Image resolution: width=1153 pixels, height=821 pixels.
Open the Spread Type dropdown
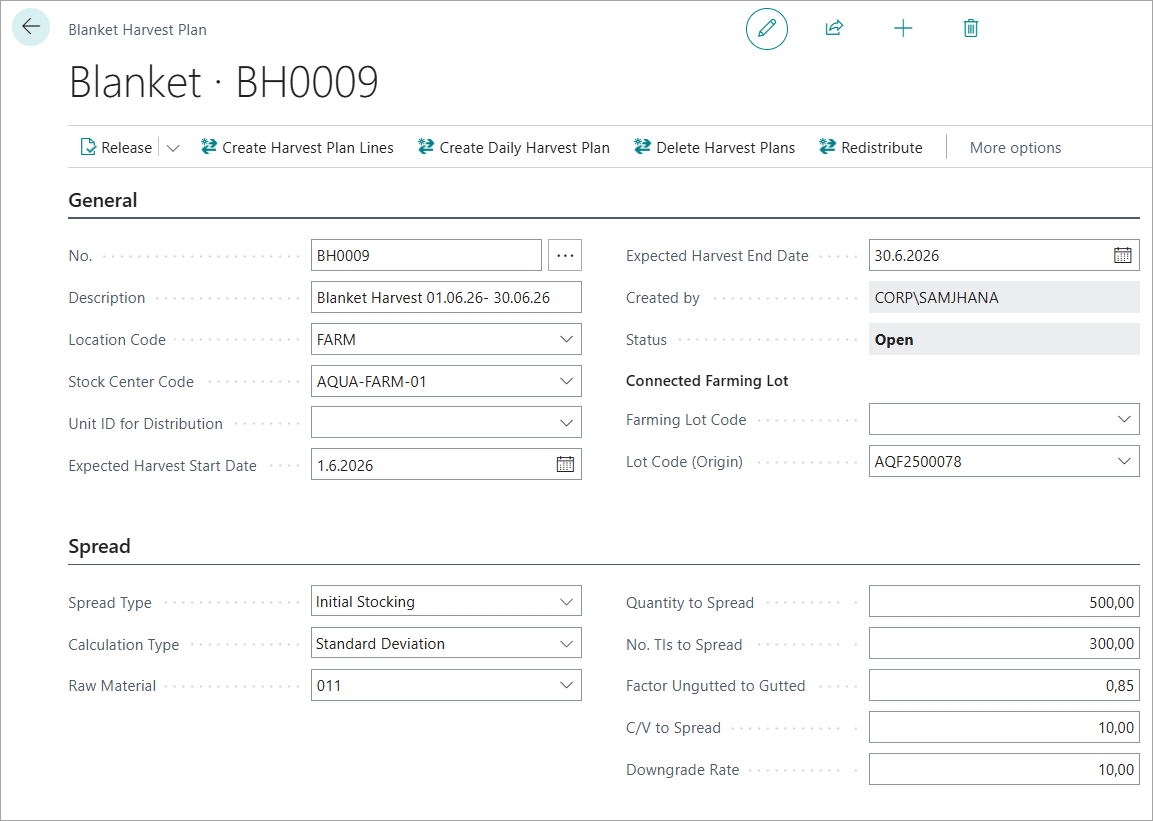pyautogui.click(x=566, y=601)
